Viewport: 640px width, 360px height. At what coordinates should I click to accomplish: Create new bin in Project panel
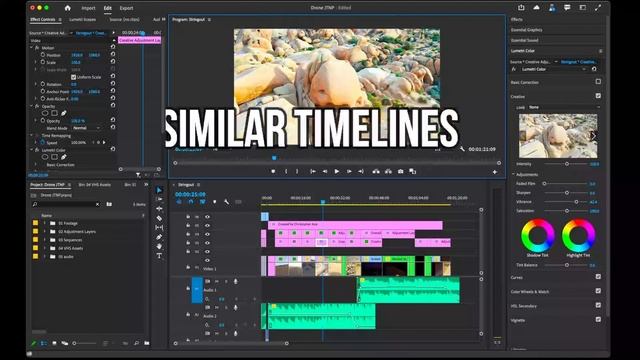point(147,343)
